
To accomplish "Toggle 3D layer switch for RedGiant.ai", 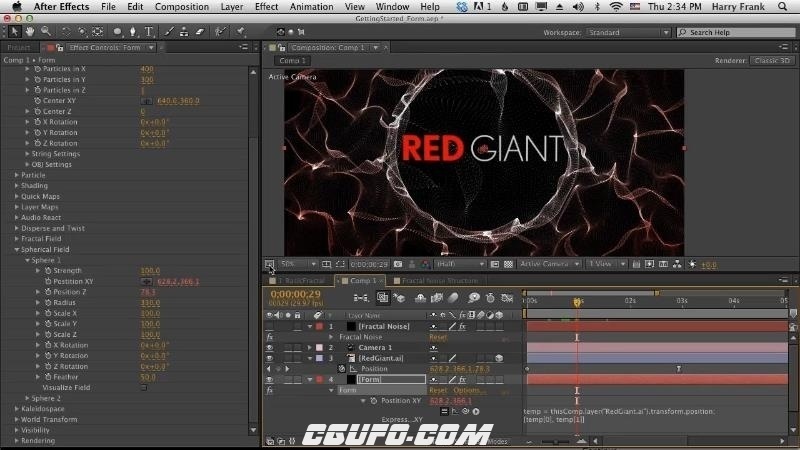I will pyautogui.click(x=499, y=358).
